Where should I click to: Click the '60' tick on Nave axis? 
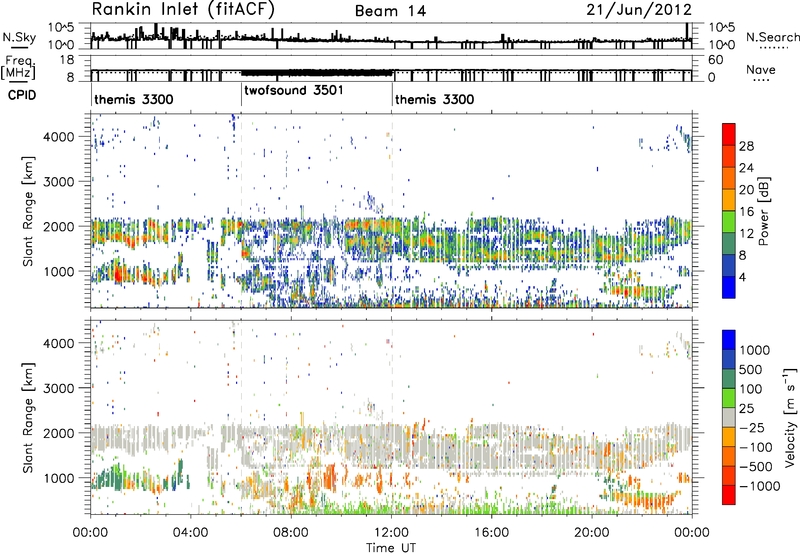[716, 60]
